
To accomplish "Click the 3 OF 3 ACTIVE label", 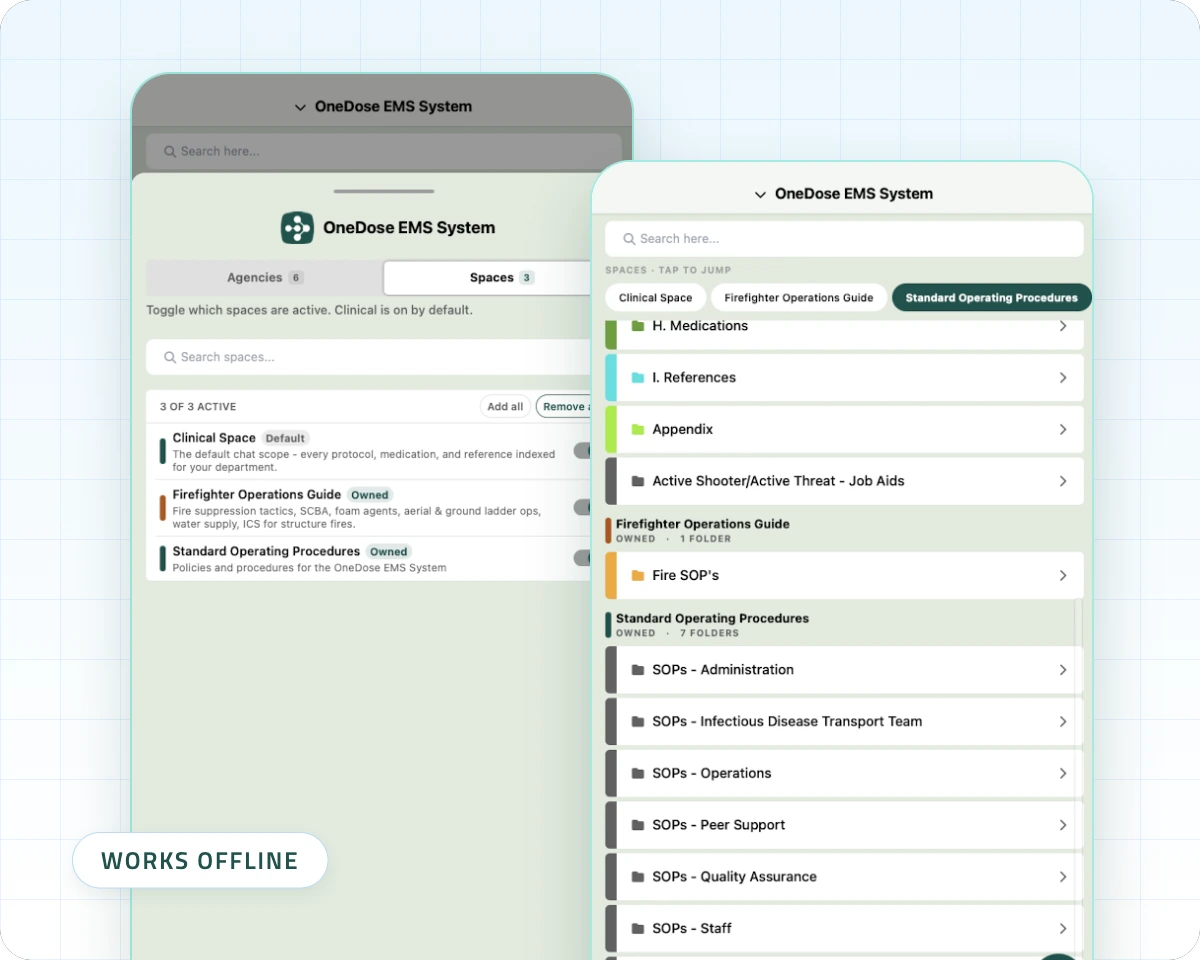I will click(x=198, y=407).
